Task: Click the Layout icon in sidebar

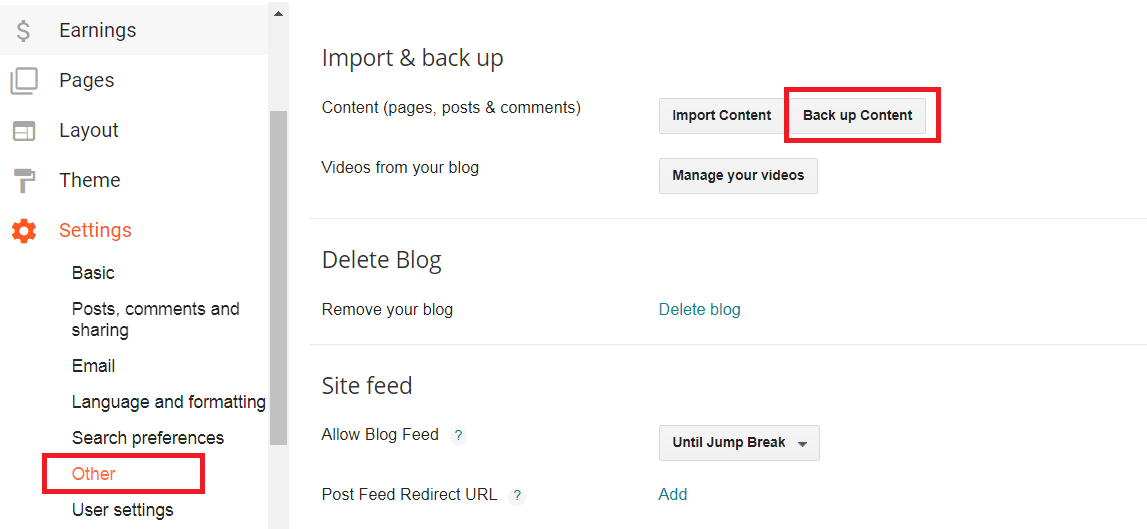Action: [x=24, y=131]
